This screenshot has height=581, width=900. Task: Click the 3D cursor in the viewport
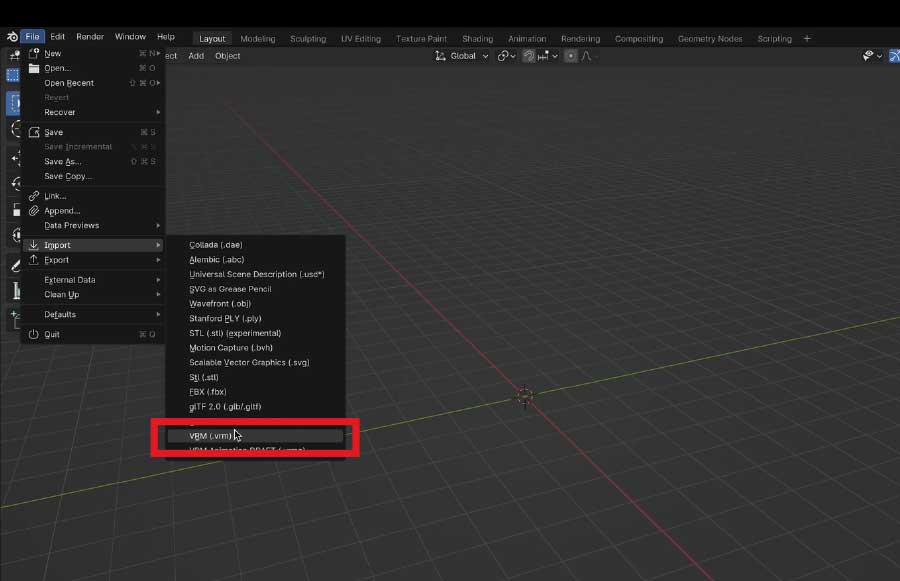click(524, 396)
